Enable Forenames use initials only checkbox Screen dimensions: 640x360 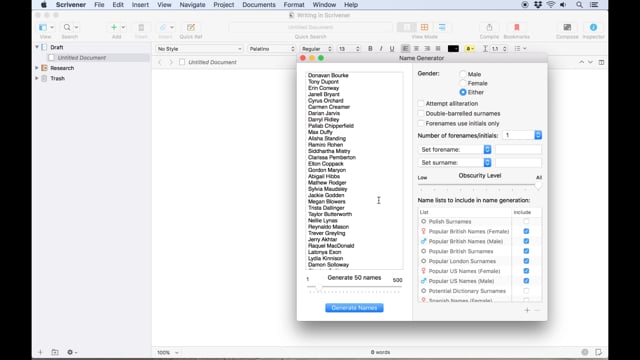pos(421,123)
